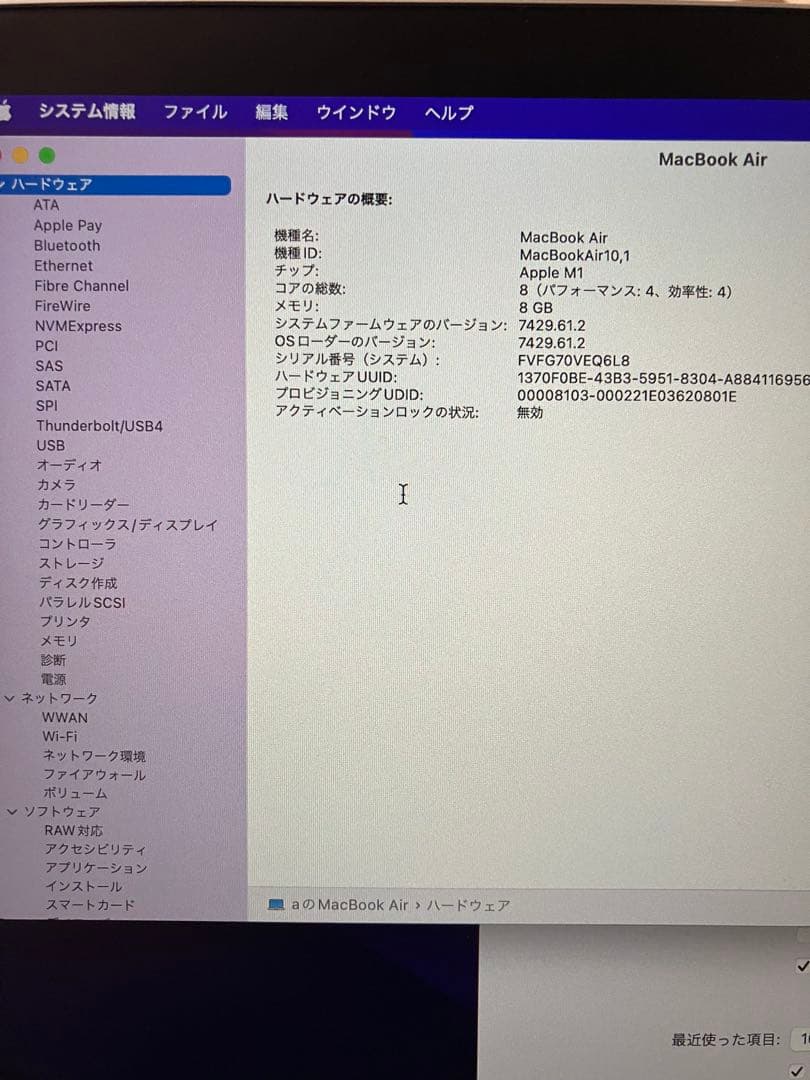
Task: Select Wi-Fi under ネットワーク
Action: point(62,737)
